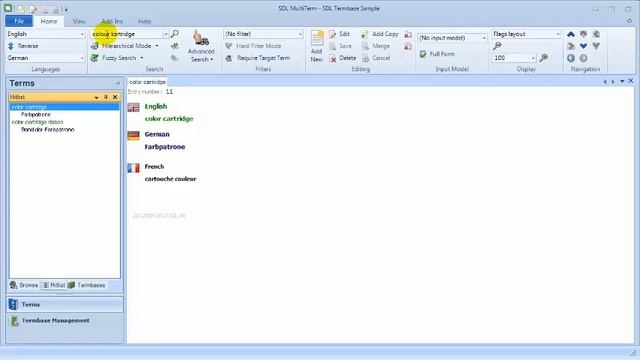Select the second color cartridge hitlist entry
Viewport: 640px width, 360px height.
tap(37, 122)
